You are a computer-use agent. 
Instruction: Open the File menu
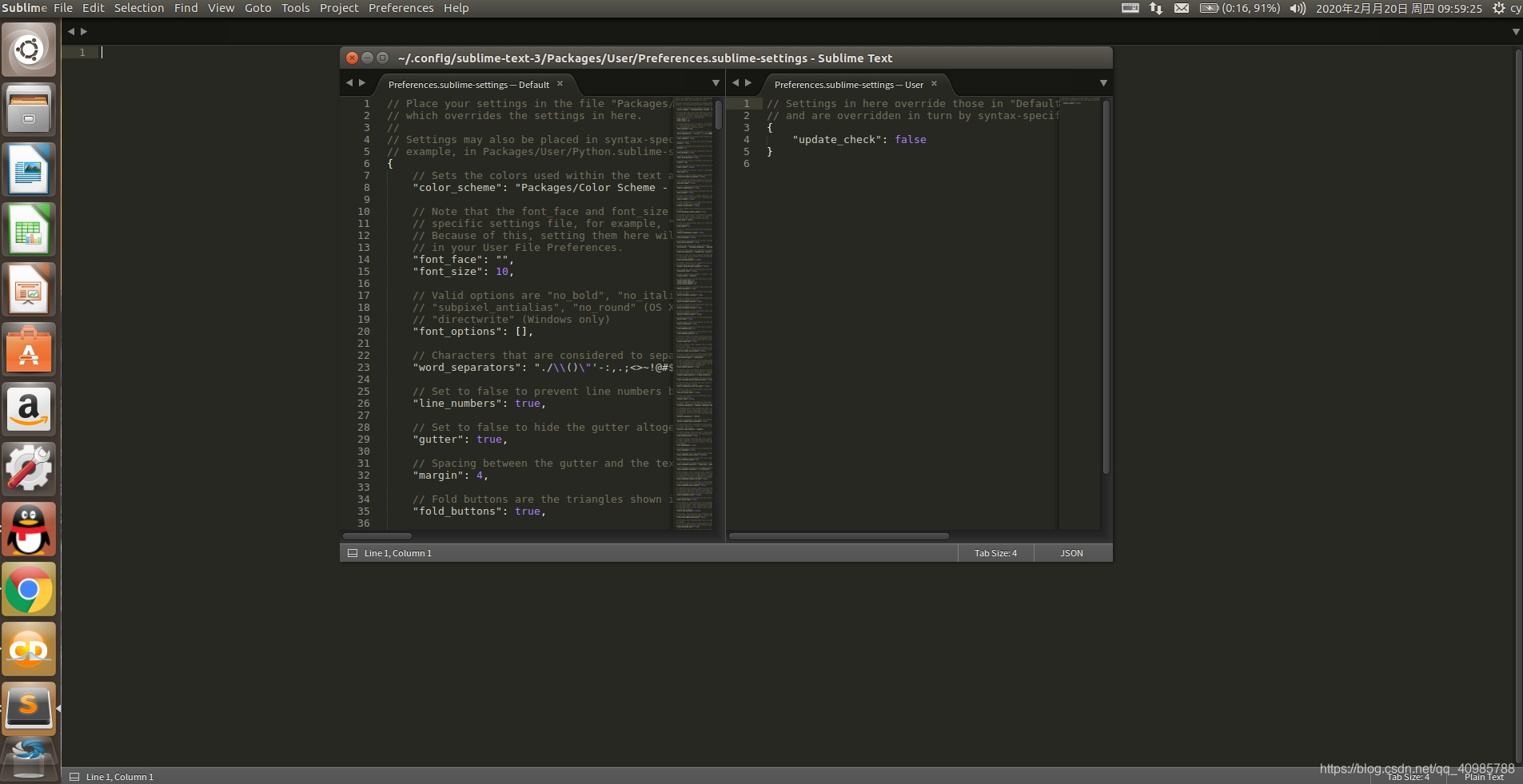tap(63, 8)
